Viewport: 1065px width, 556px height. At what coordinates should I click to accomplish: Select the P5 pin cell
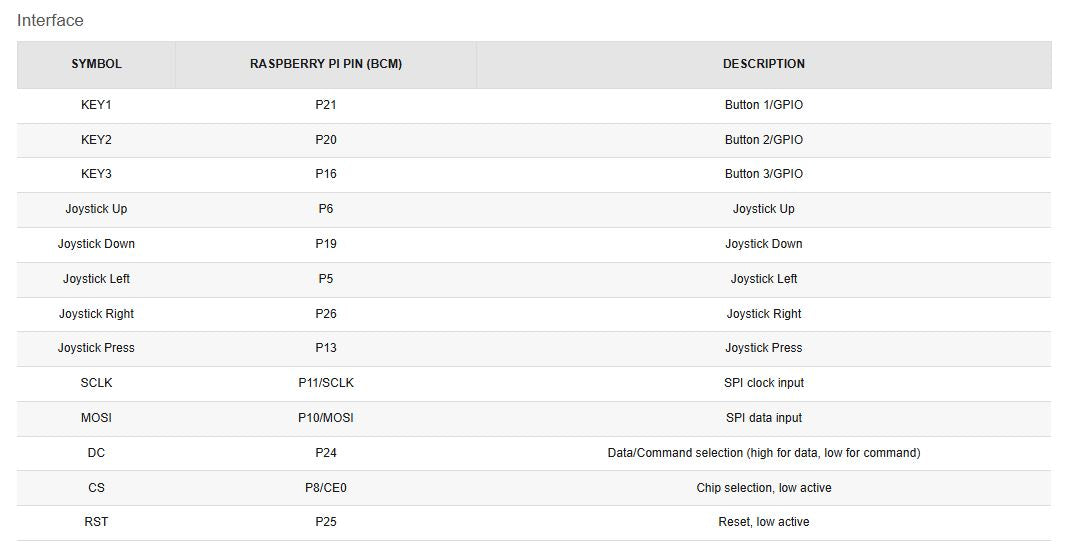coord(326,279)
